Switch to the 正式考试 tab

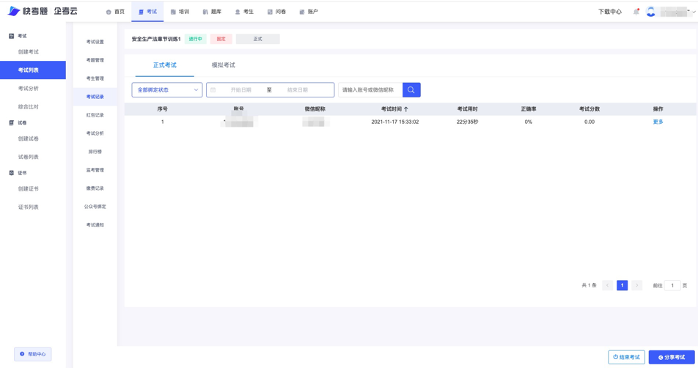[x=165, y=65]
